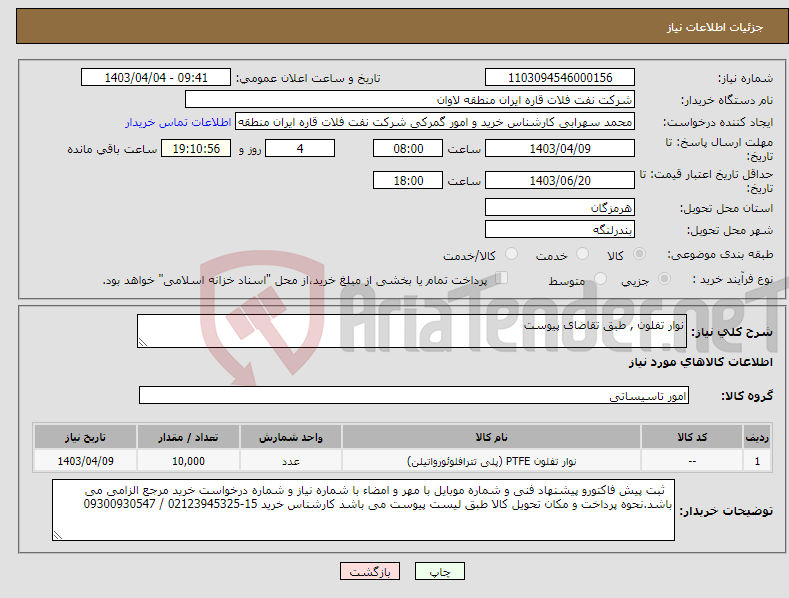Image resolution: width=789 pixels, height=598 pixels.
Task: Click the quantity cell 10,000
Action: tap(188, 461)
